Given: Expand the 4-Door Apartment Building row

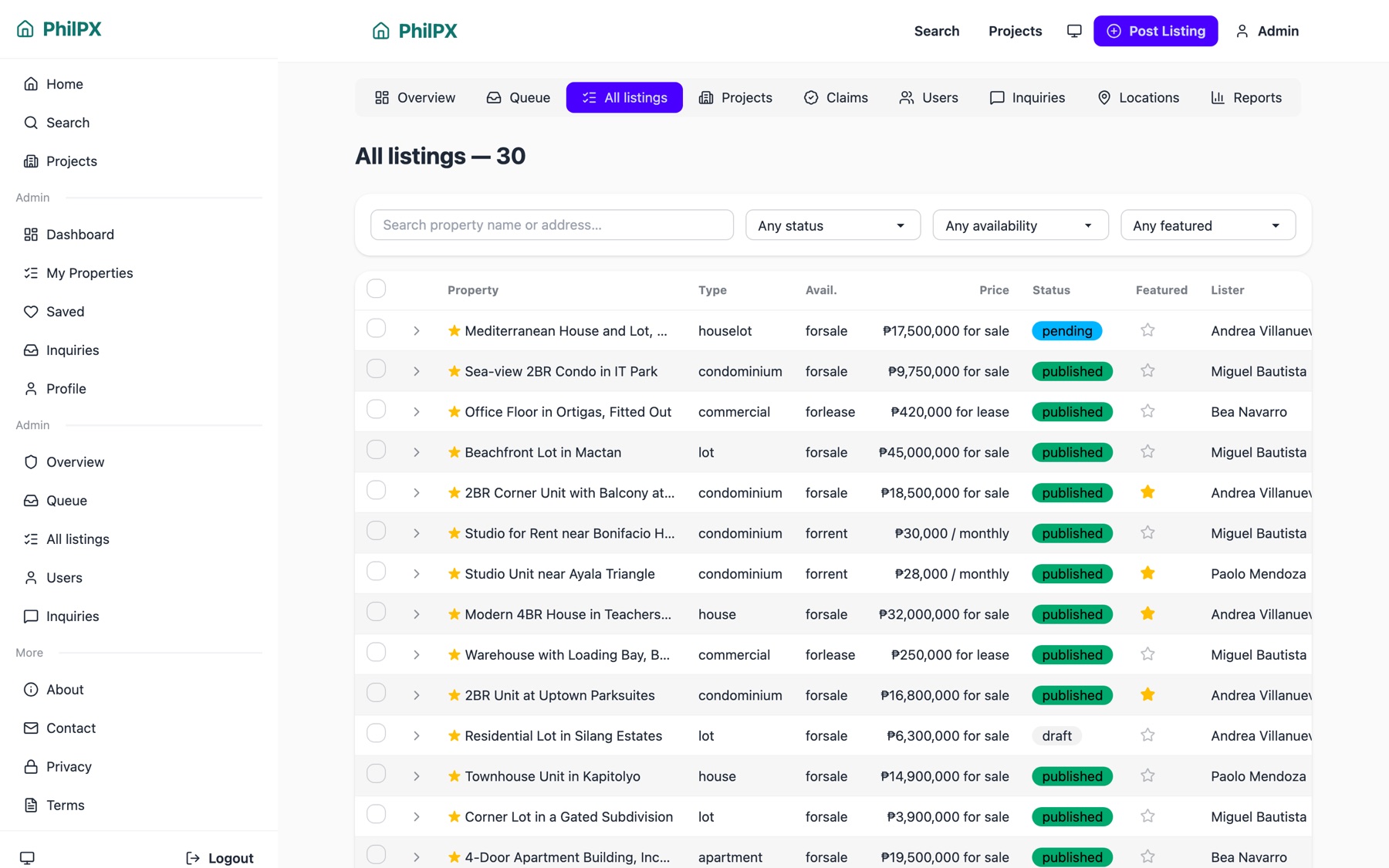Looking at the screenshot, I should coord(416,857).
